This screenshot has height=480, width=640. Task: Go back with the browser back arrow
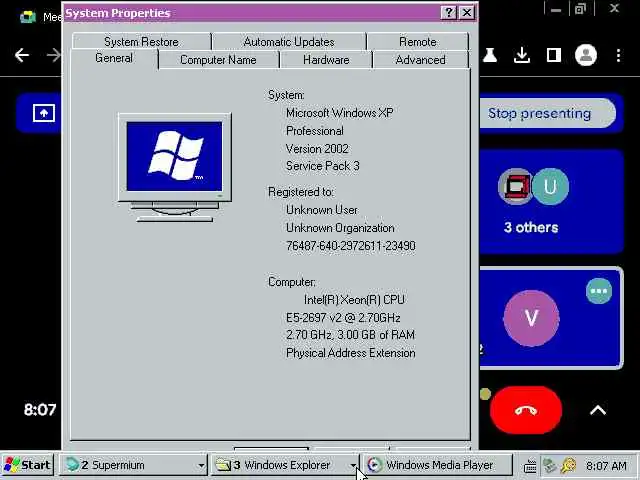tap(22, 55)
